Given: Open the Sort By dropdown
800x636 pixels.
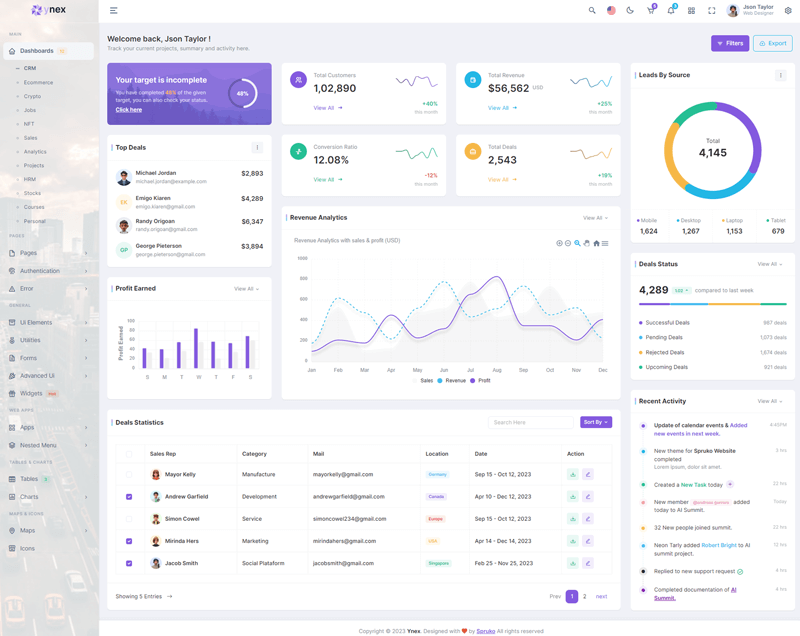Looking at the screenshot, I should 595,422.
